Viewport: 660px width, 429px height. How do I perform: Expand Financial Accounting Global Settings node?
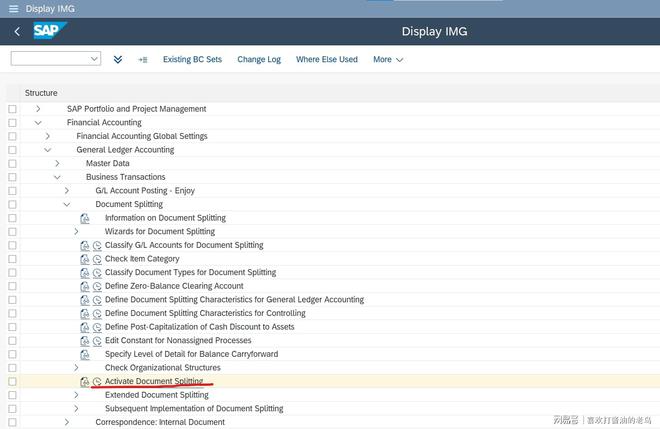tap(48, 136)
